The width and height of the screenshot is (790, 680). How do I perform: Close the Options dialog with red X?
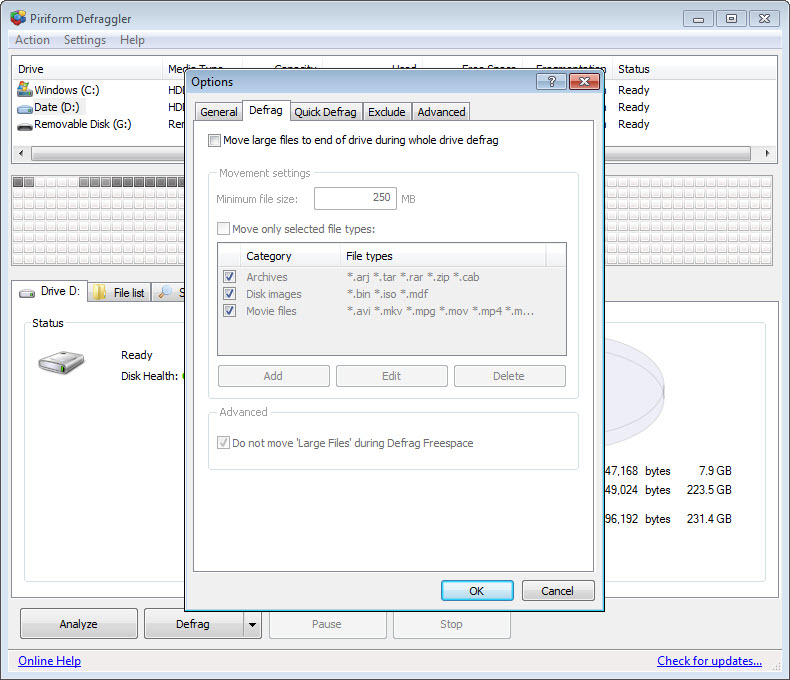584,82
